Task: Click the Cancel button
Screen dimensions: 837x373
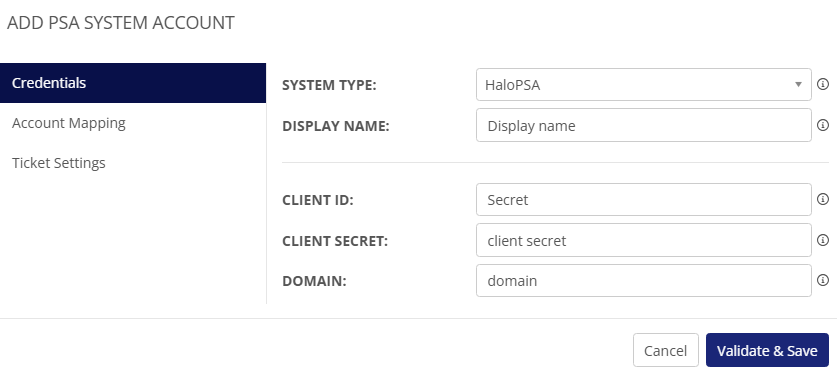Action: [x=666, y=350]
